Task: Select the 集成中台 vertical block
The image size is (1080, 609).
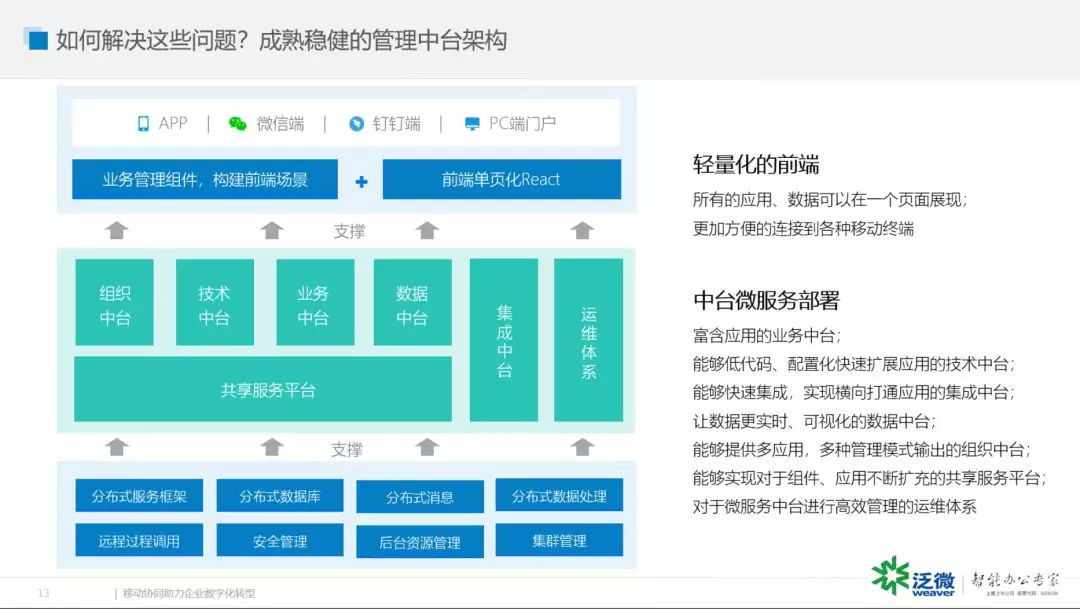Action: click(x=505, y=340)
